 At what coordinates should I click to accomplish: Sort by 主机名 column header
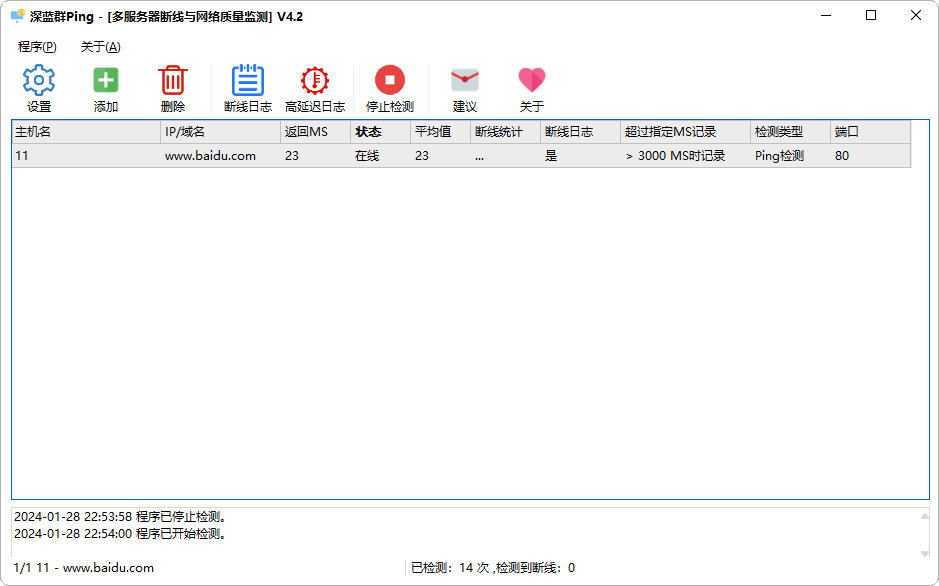tap(86, 132)
